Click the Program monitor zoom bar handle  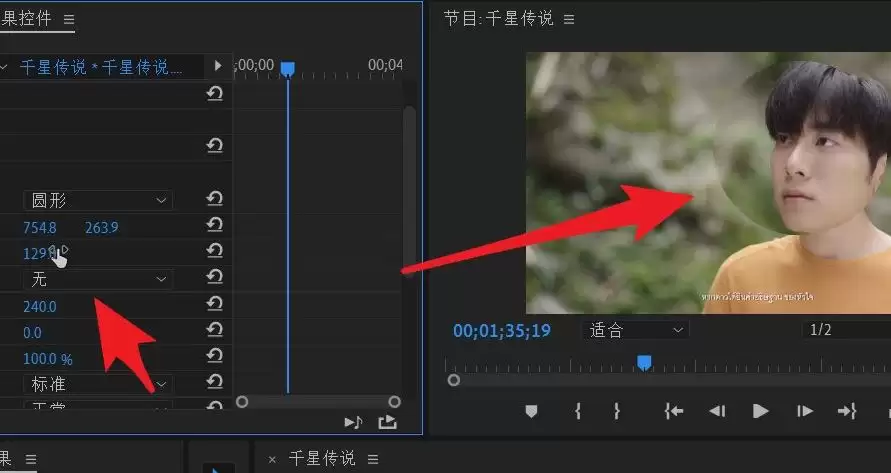pyautogui.click(x=453, y=380)
